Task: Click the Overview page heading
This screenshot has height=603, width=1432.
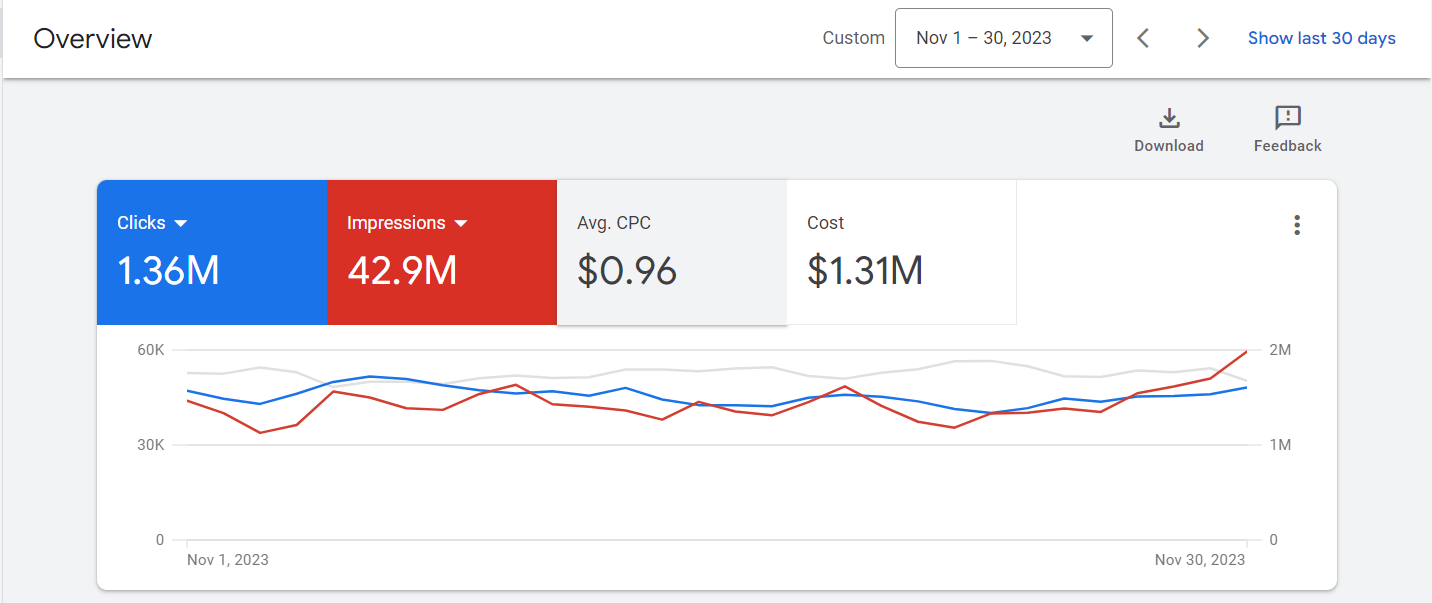Action: click(x=93, y=39)
